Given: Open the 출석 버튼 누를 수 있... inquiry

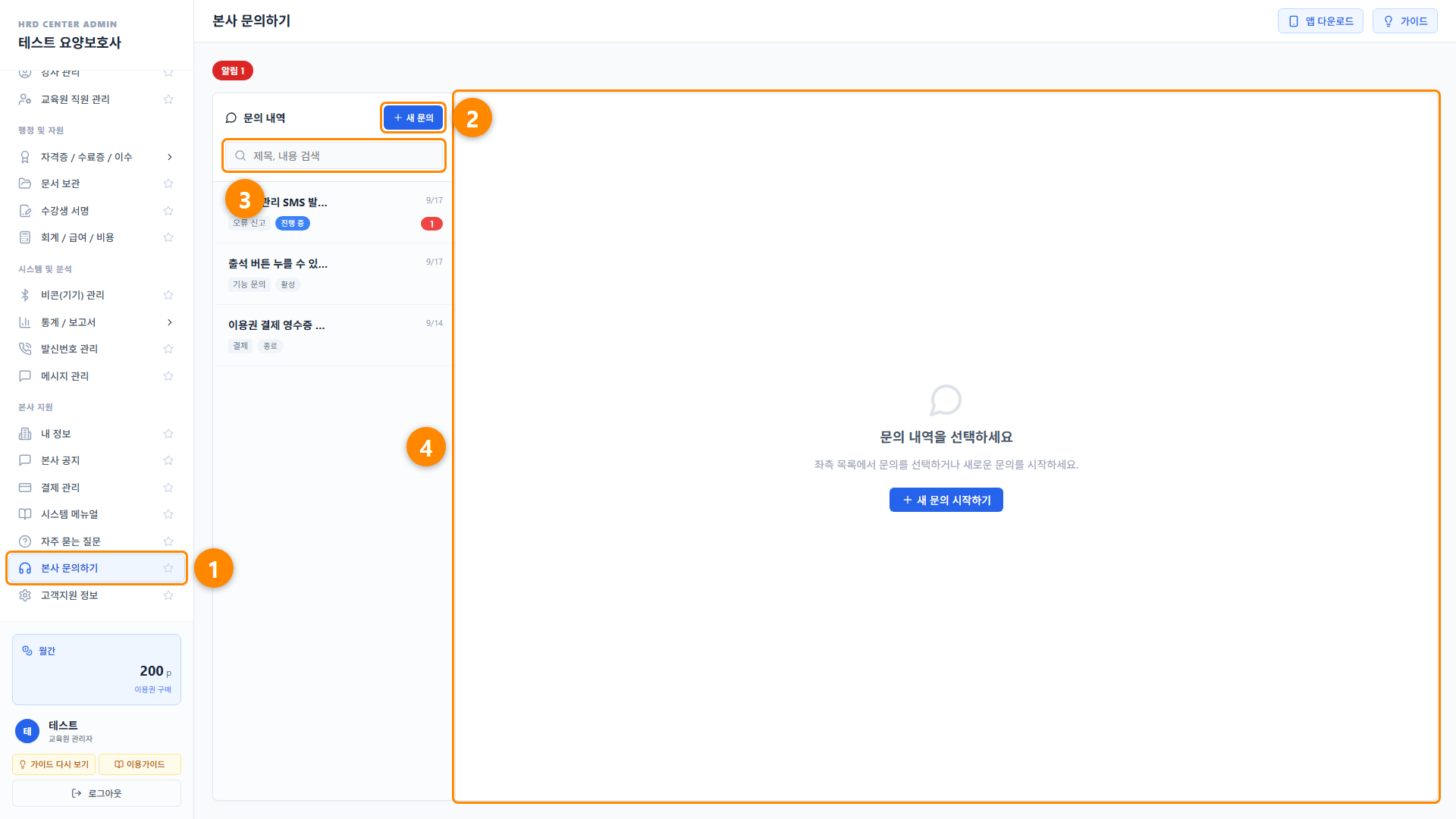Looking at the screenshot, I should 333,274.
